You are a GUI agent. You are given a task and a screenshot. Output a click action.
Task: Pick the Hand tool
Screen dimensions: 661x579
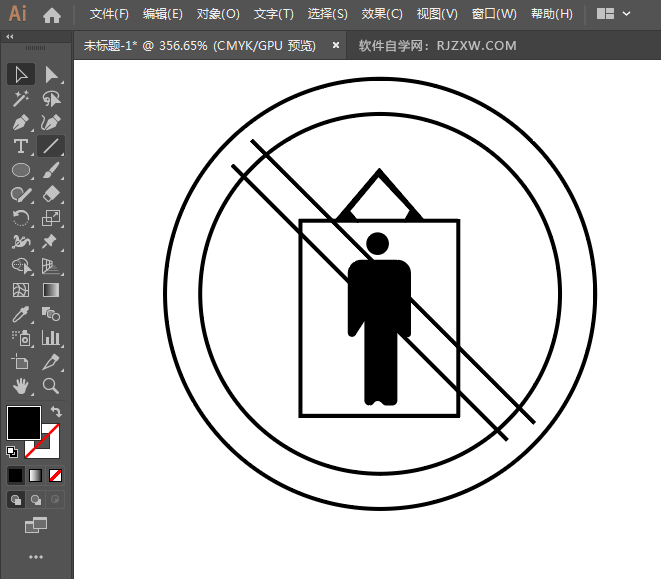pos(21,386)
